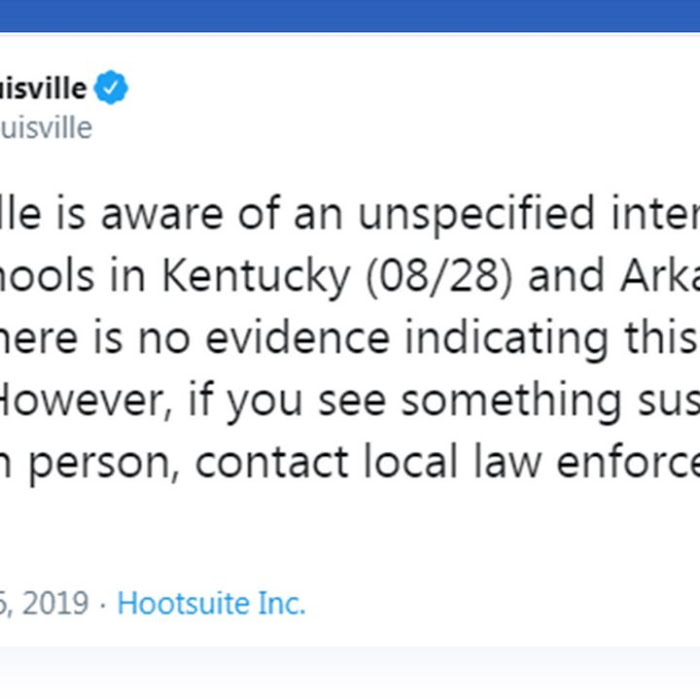This screenshot has height=700, width=700.
Task: Open the gray @Louisville handle
Action: point(46,128)
